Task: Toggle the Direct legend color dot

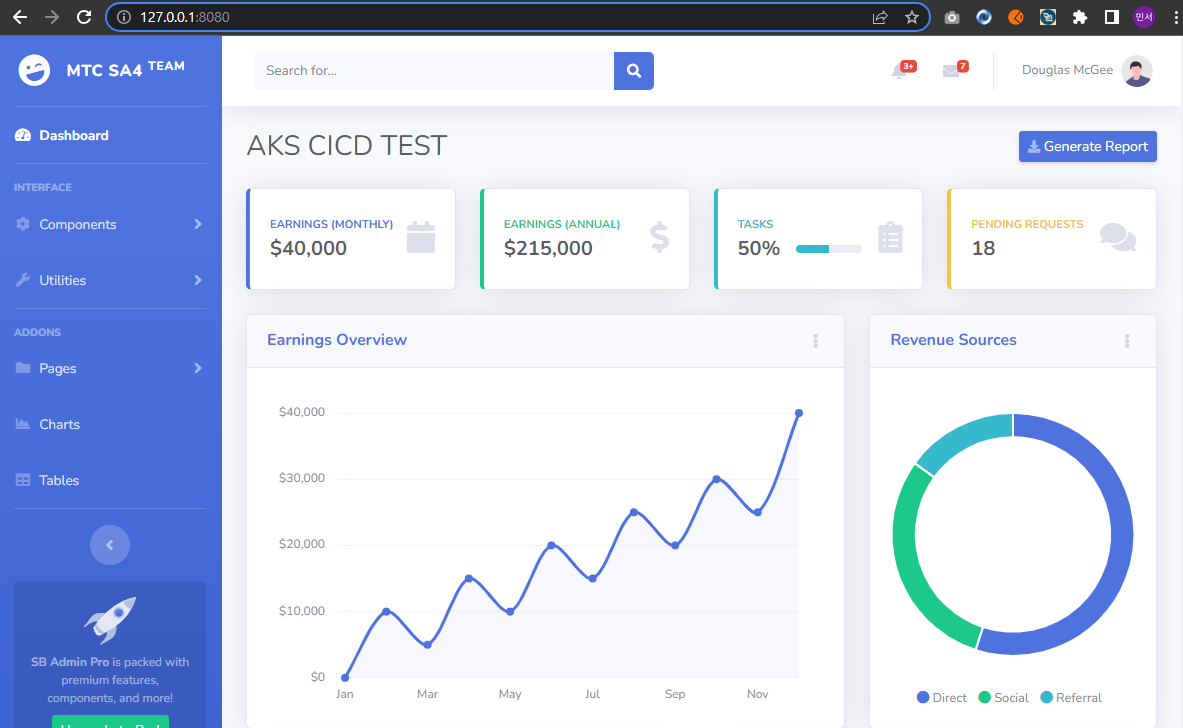Action: pos(922,697)
